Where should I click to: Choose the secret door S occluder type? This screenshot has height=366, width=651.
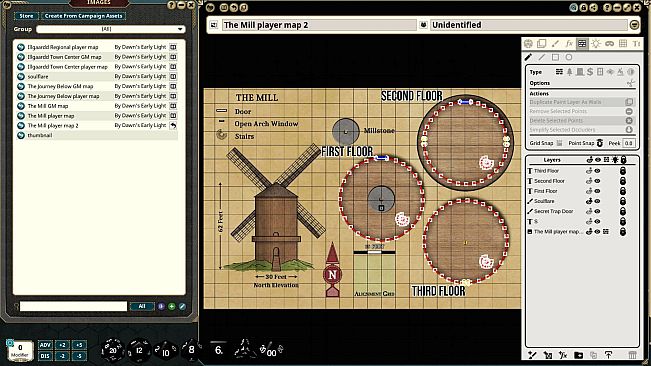(x=590, y=72)
